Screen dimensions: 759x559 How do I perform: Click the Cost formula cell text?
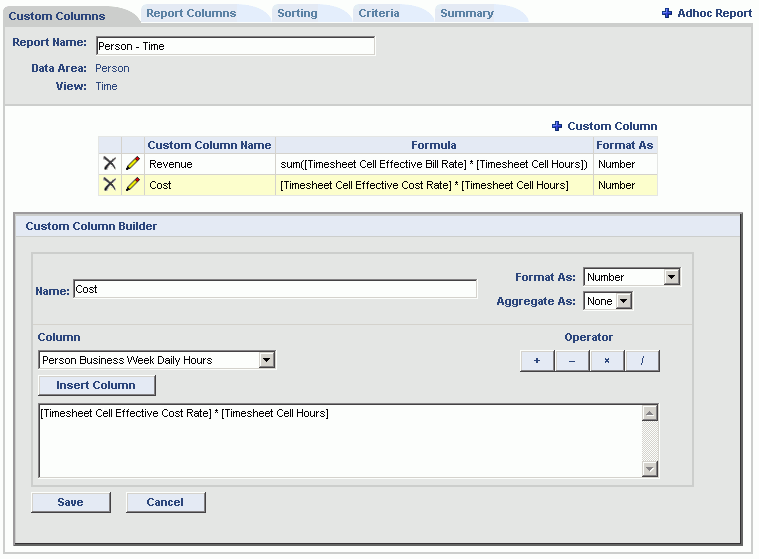click(424, 185)
